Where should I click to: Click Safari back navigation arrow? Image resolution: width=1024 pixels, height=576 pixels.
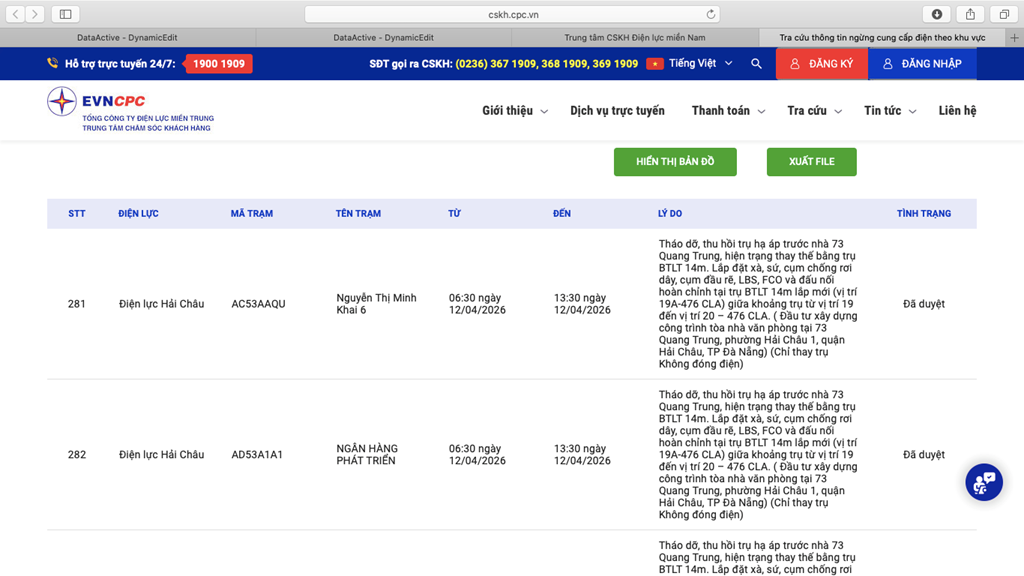pos(16,14)
